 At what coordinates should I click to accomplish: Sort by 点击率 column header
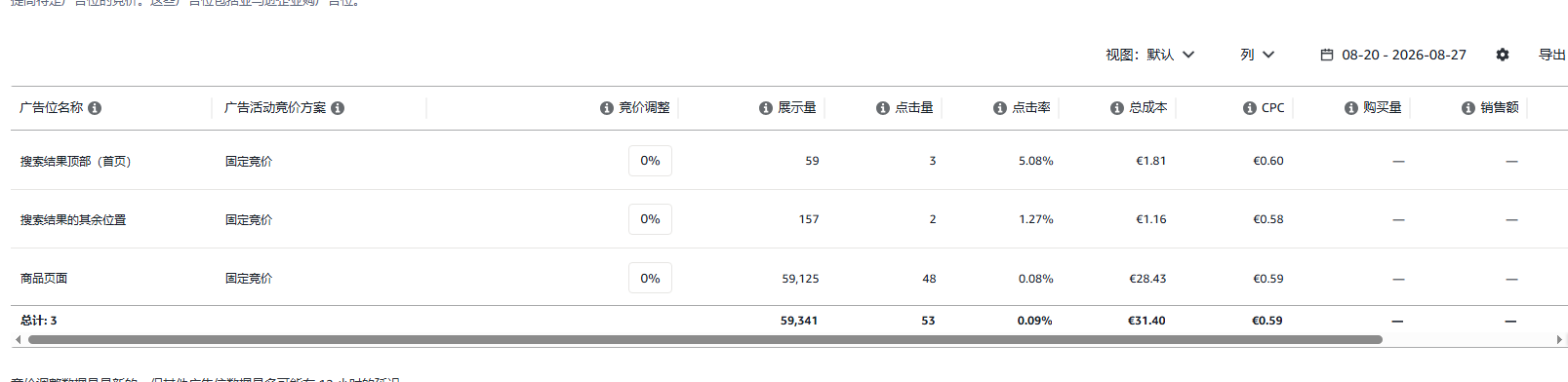(x=1031, y=108)
